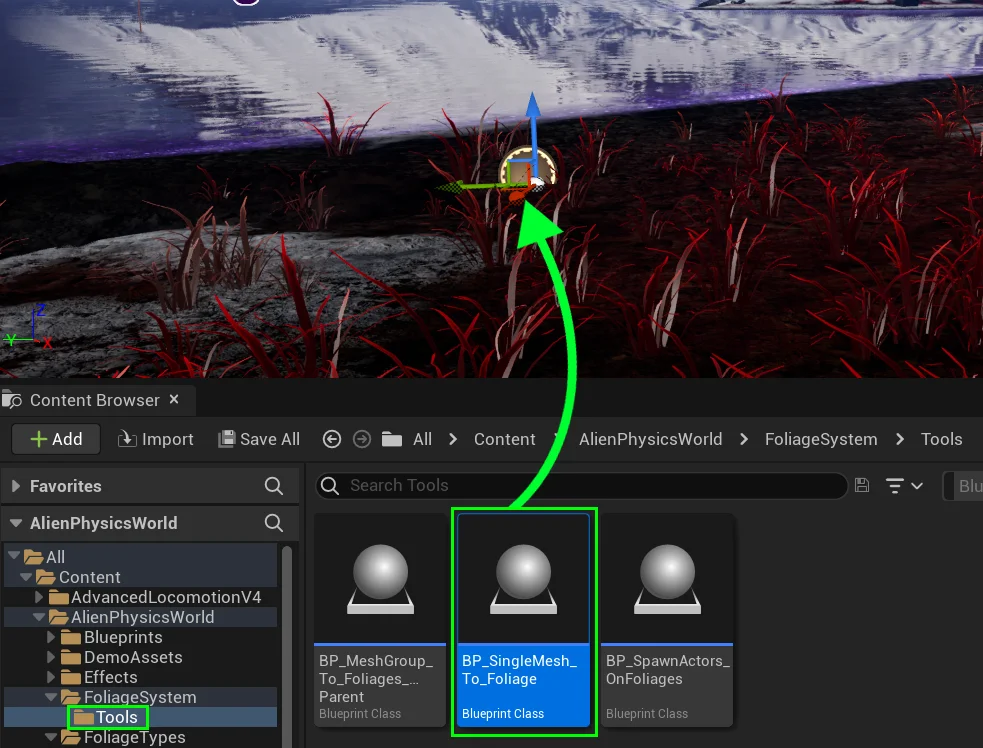Expand the Favorites section

coord(16,486)
